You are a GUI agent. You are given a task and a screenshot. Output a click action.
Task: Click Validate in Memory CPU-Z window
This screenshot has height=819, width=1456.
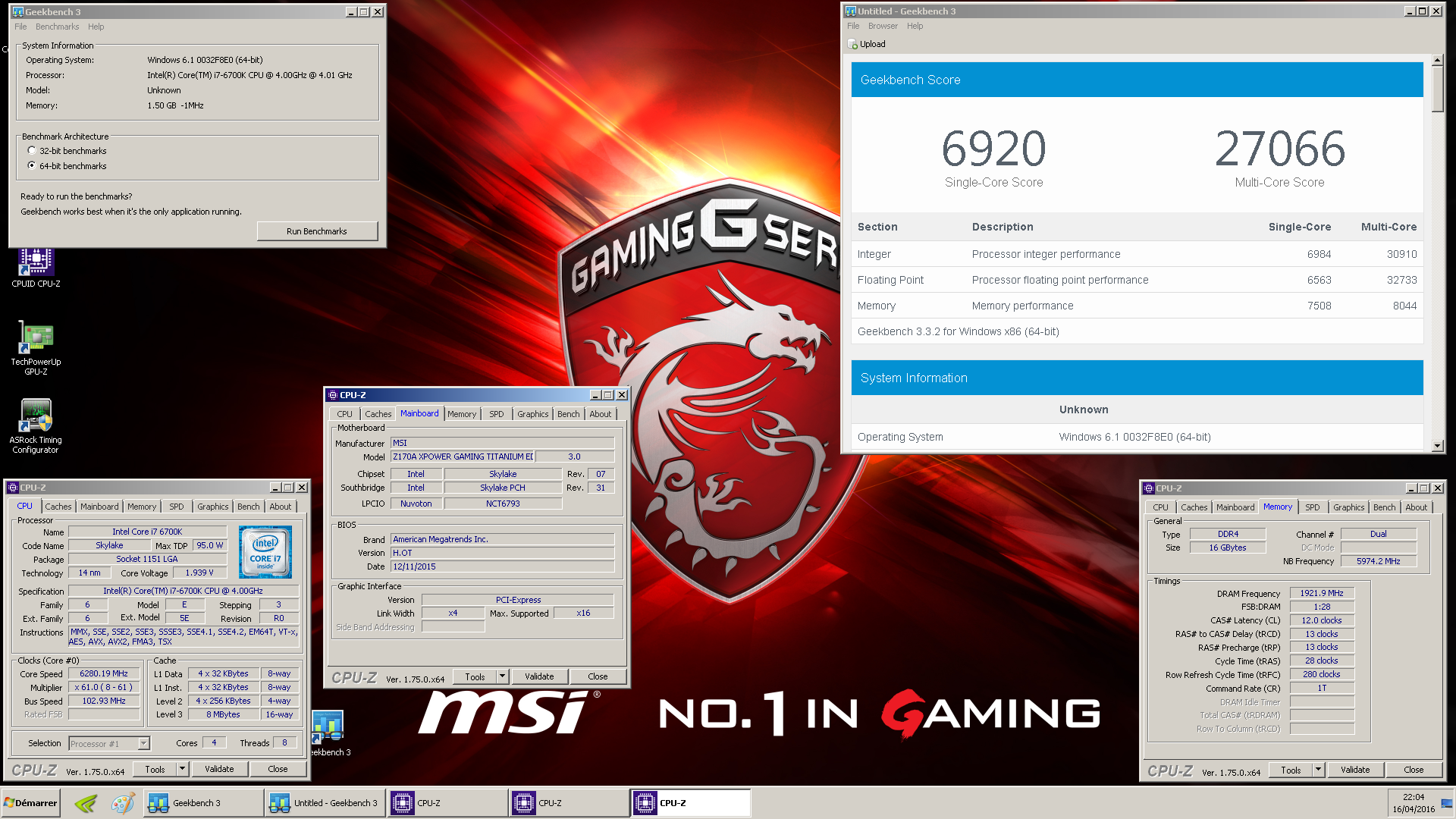(1355, 770)
